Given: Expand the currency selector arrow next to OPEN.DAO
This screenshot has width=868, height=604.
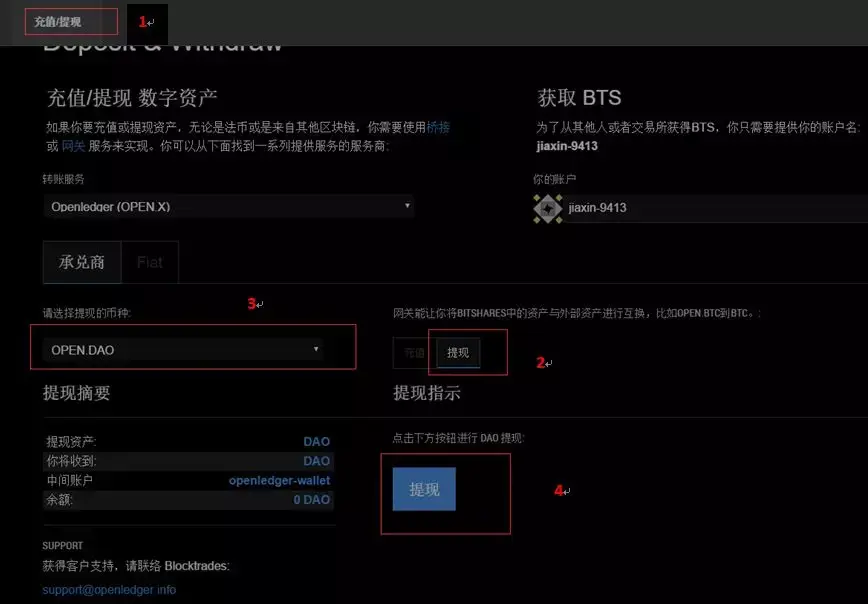Looking at the screenshot, I should (317, 347).
